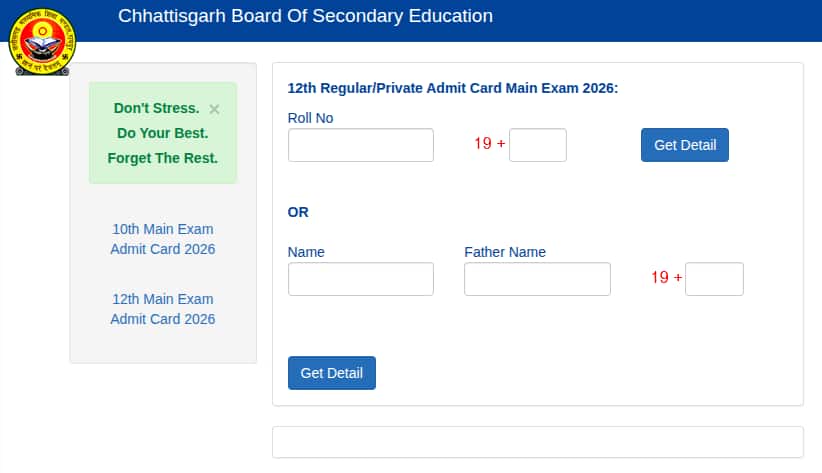This screenshot has width=822, height=473.
Task: Click the Chhattisgarh Board logo emblem
Action: (x=41, y=42)
